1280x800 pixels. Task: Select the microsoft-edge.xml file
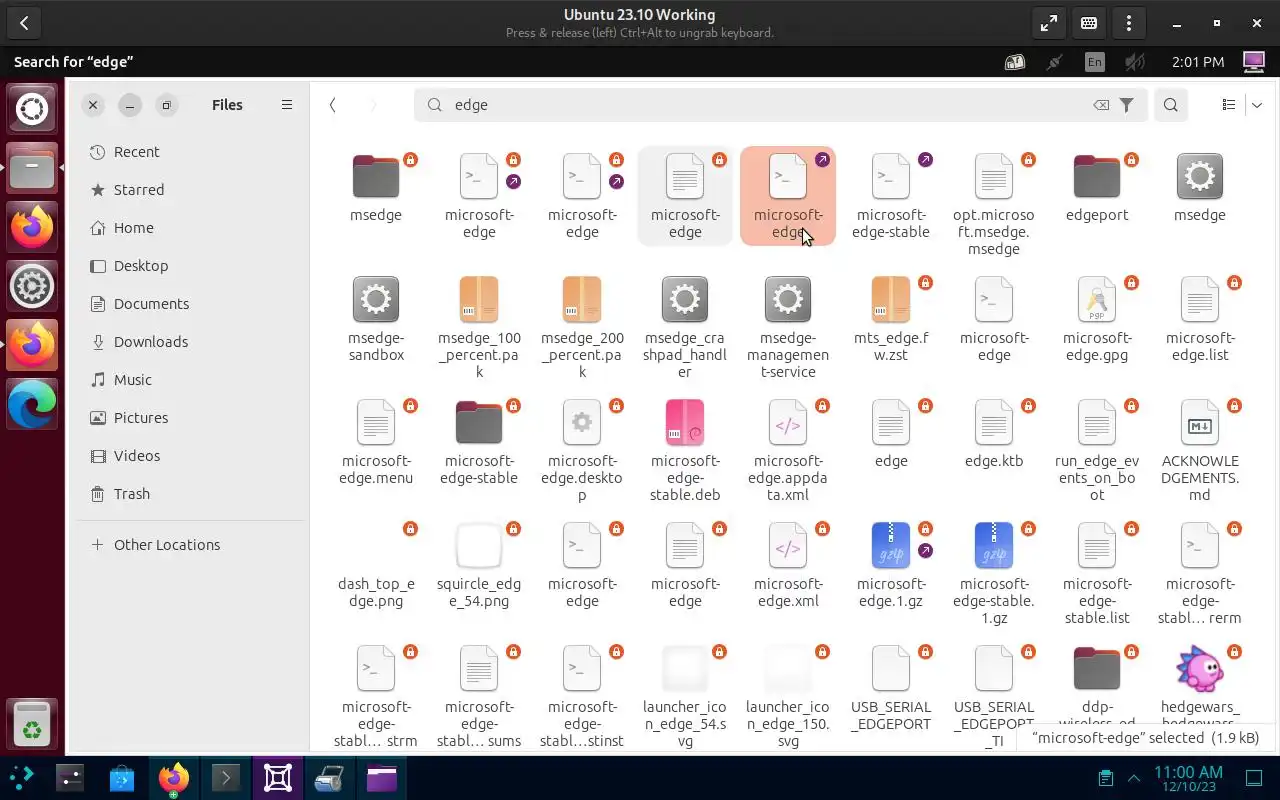[788, 546]
